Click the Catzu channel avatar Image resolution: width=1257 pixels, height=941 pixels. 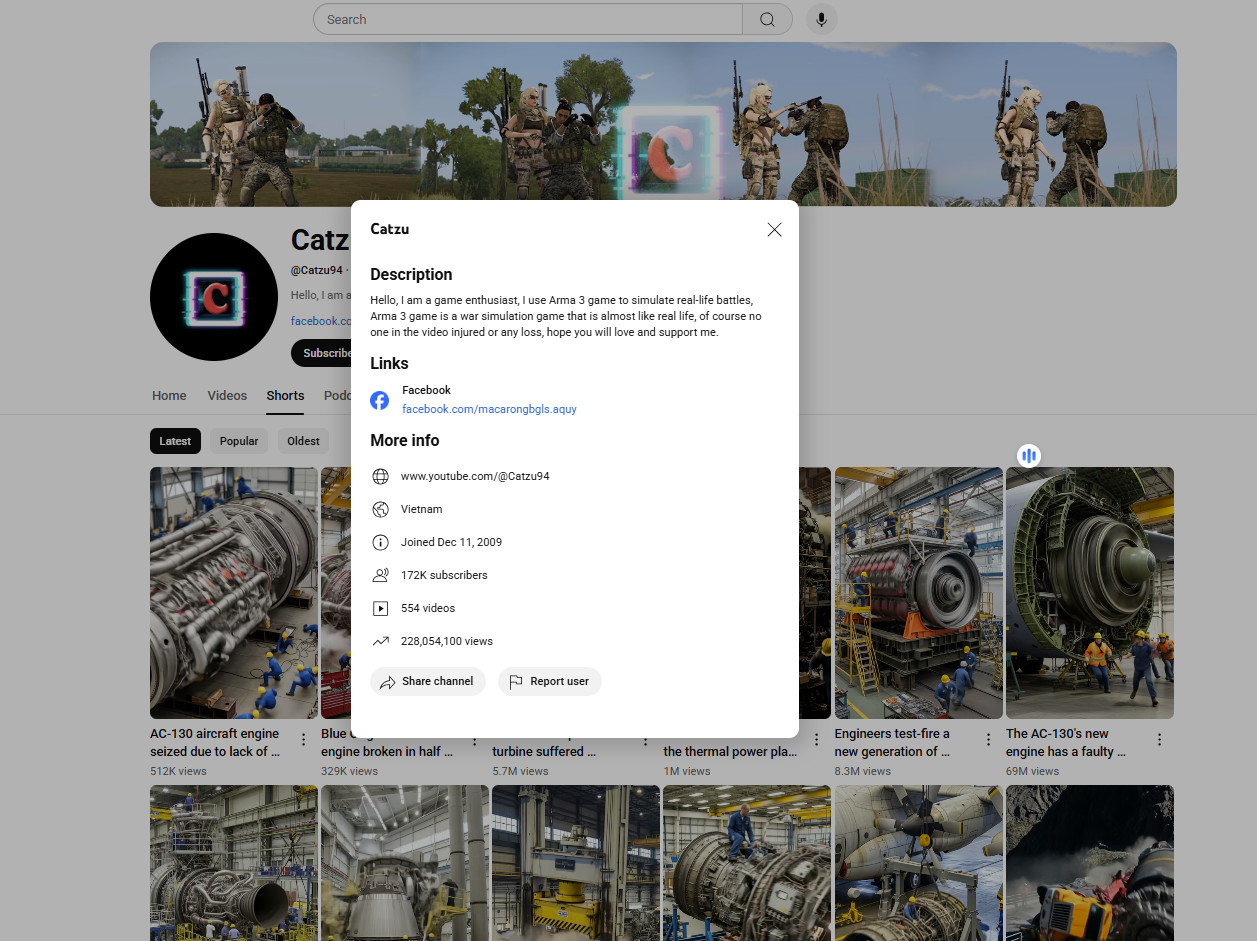pyautogui.click(x=214, y=297)
